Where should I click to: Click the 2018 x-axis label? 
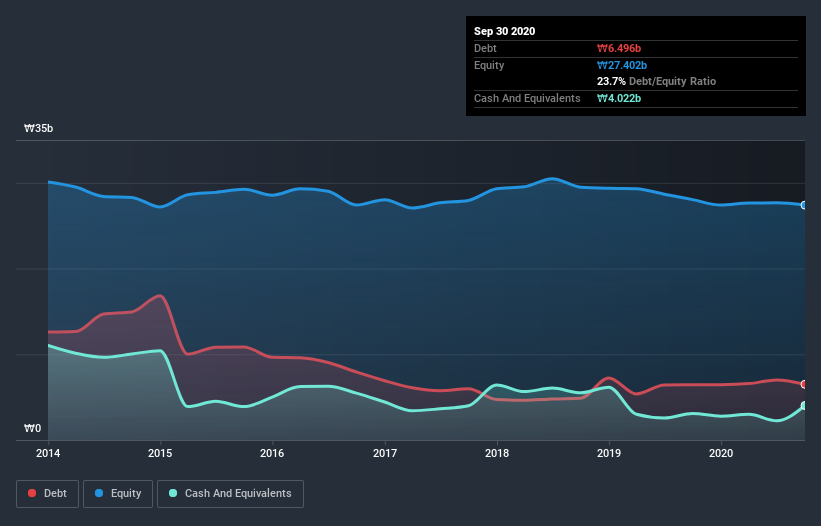[497, 453]
